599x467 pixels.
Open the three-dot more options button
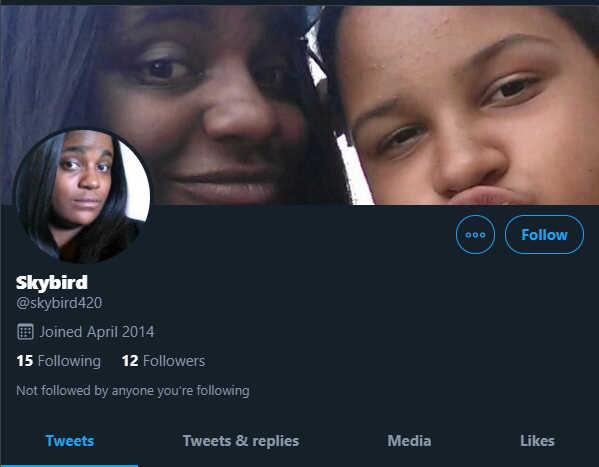[x=475, y=235]
